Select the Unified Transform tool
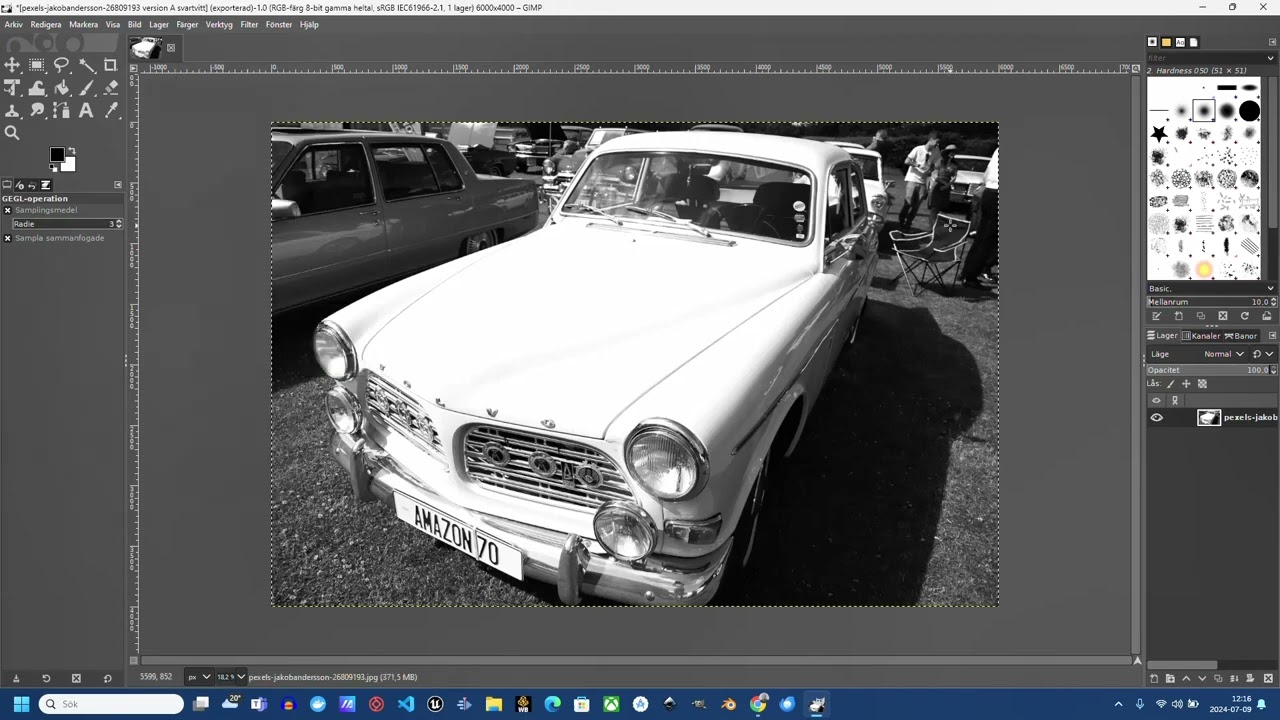The width and height of the screenshot is (1280, 720). tap(12, 88)
